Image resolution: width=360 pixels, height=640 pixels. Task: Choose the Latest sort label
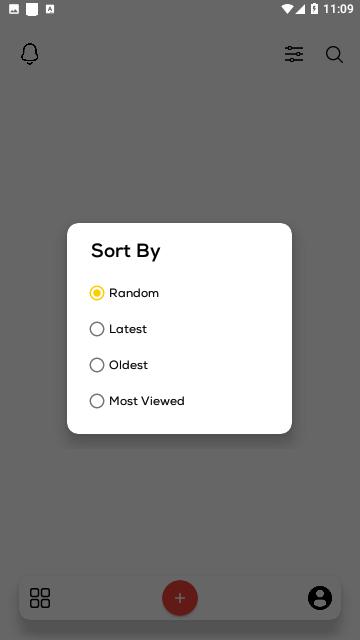point(128,329)
